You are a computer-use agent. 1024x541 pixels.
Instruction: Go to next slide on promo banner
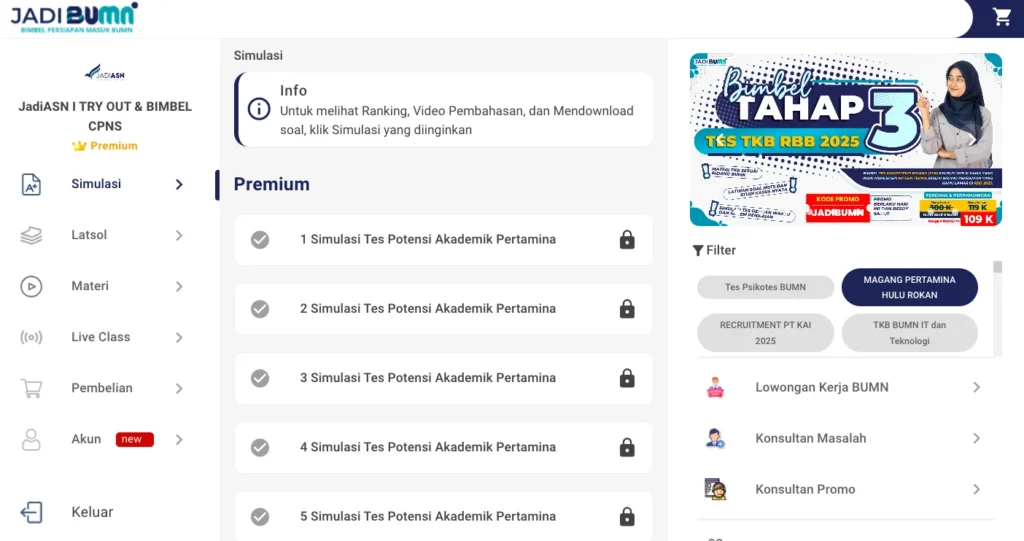(972, 139)
